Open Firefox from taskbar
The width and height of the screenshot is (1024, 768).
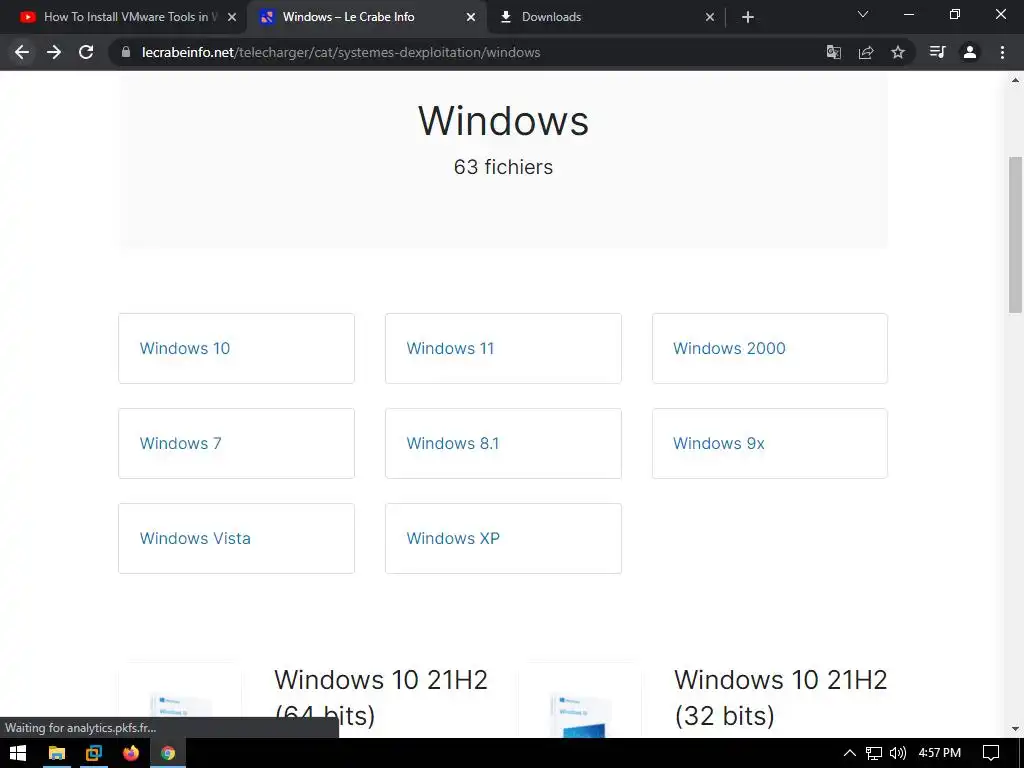(131, 753)
